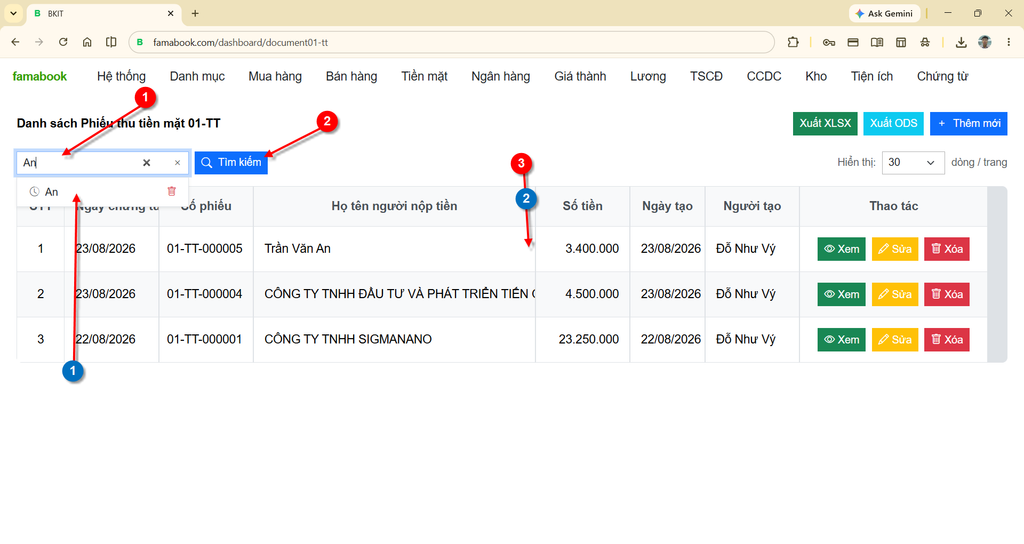Open the TSCĐ menu
Viewport: 1024px width, 544px height.
tap(707, 76)
